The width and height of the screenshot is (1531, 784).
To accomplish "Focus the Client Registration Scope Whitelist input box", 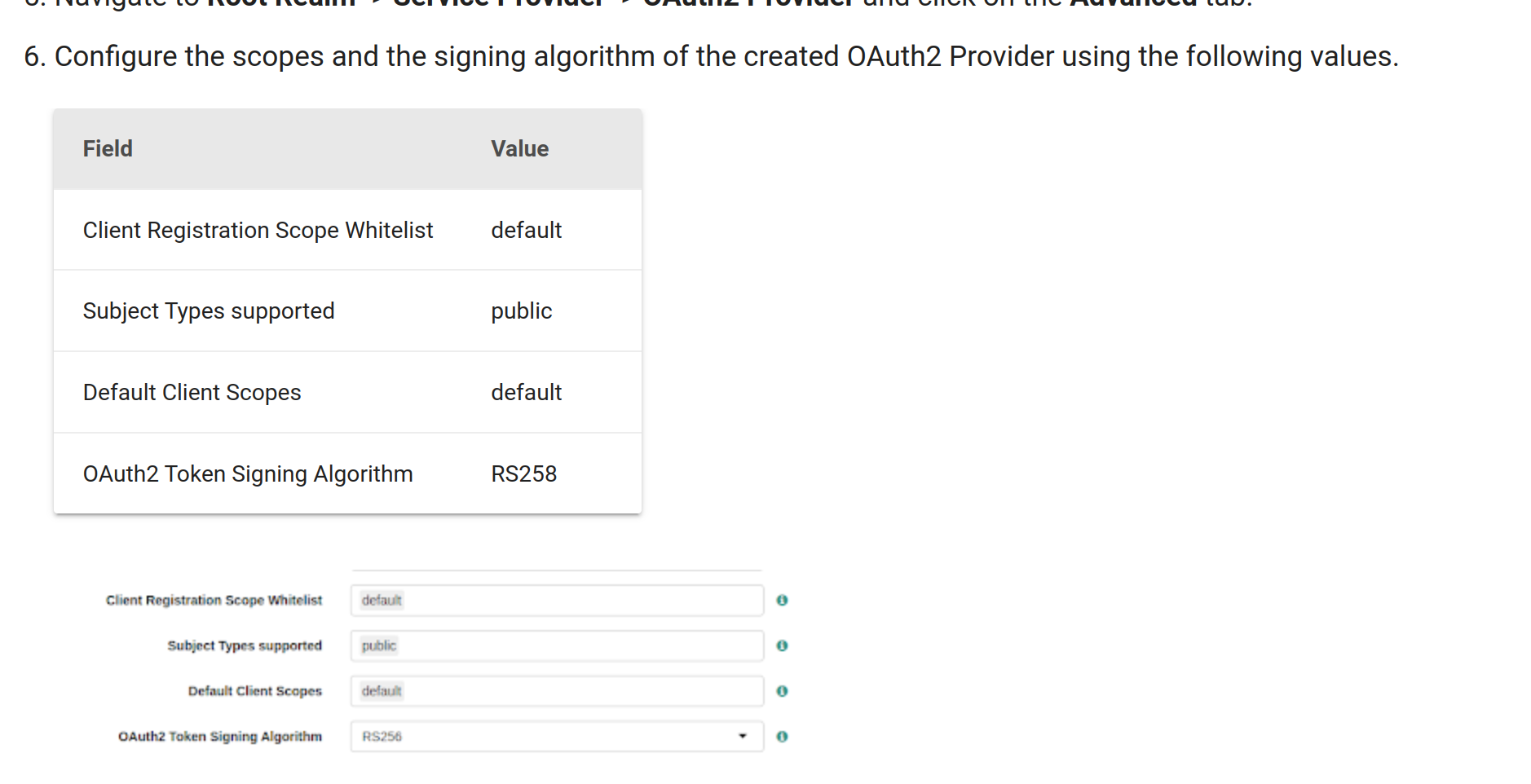I will click(557, 601).
